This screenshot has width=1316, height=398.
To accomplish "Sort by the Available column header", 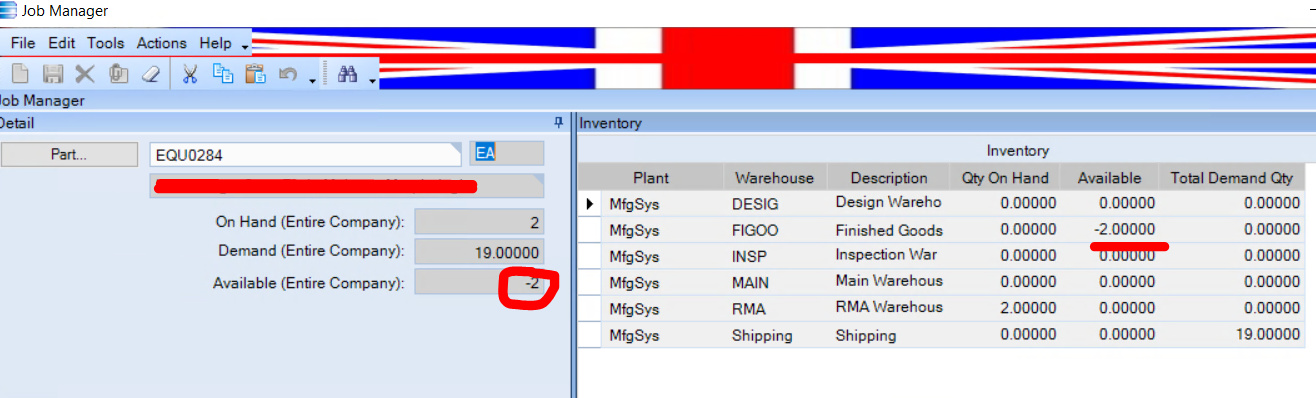I will pos(1109,178).
